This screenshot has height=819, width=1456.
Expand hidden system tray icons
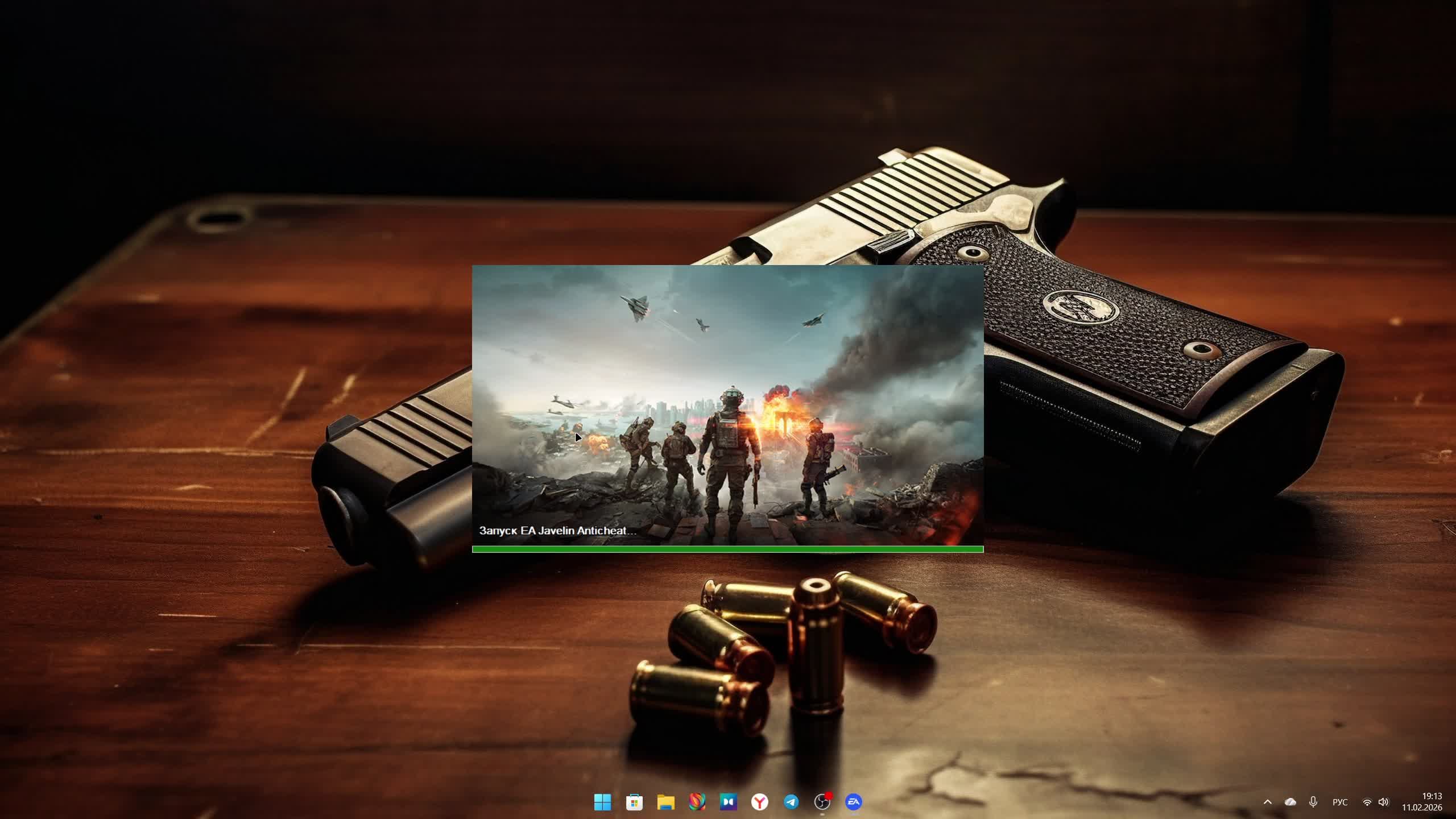pos(1268,802)
